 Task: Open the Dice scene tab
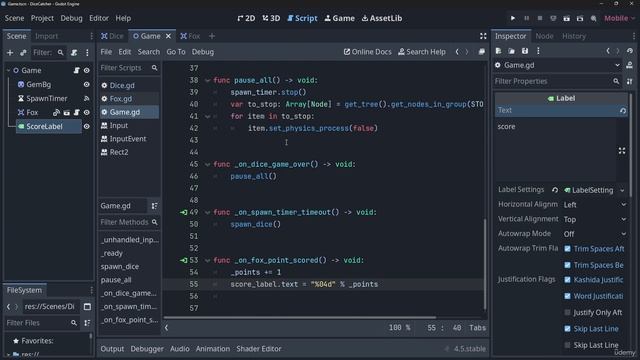112,36
